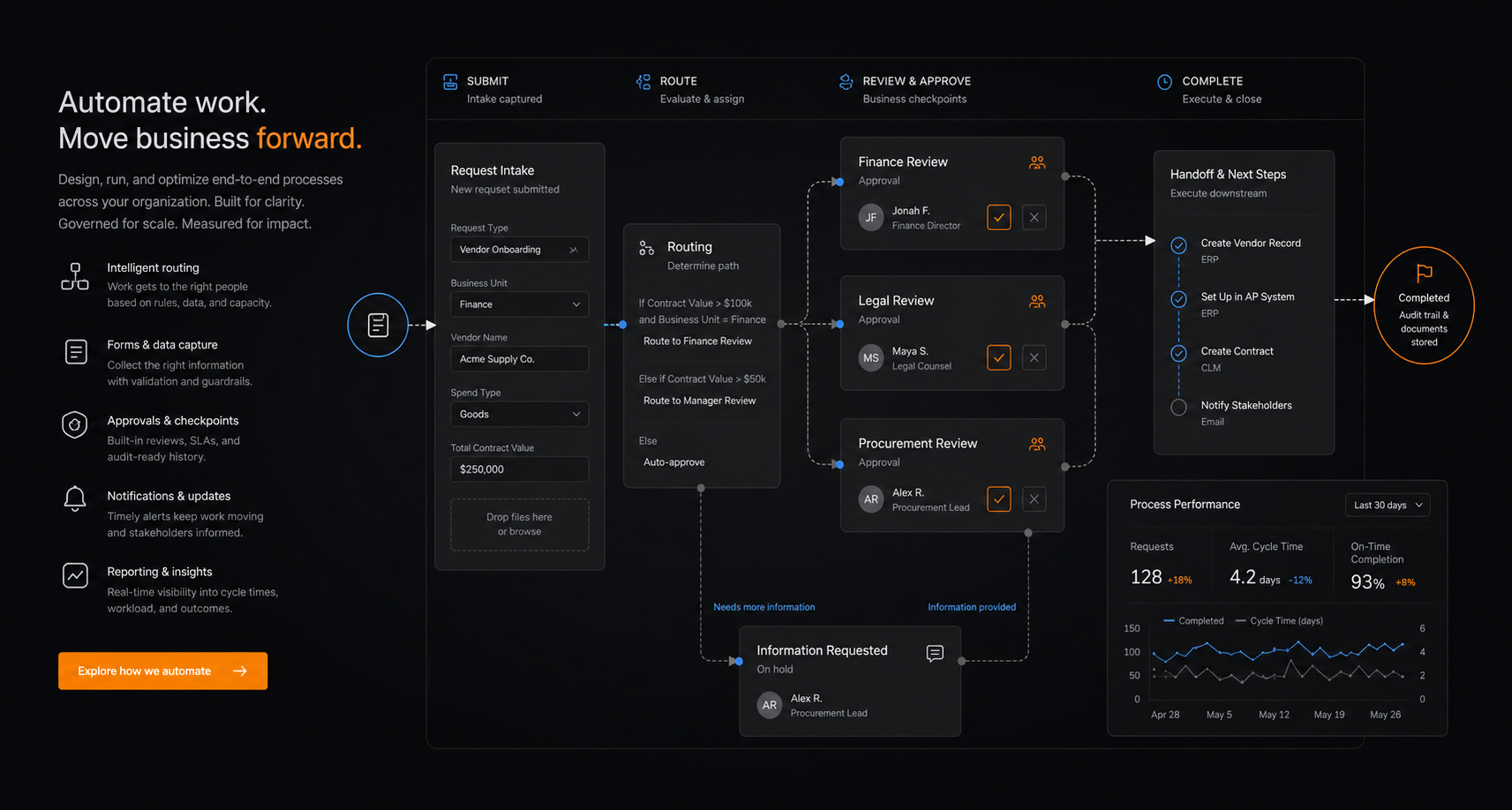Click the Forms & data capture icon

pyautogui.click(x=76, y=352)
